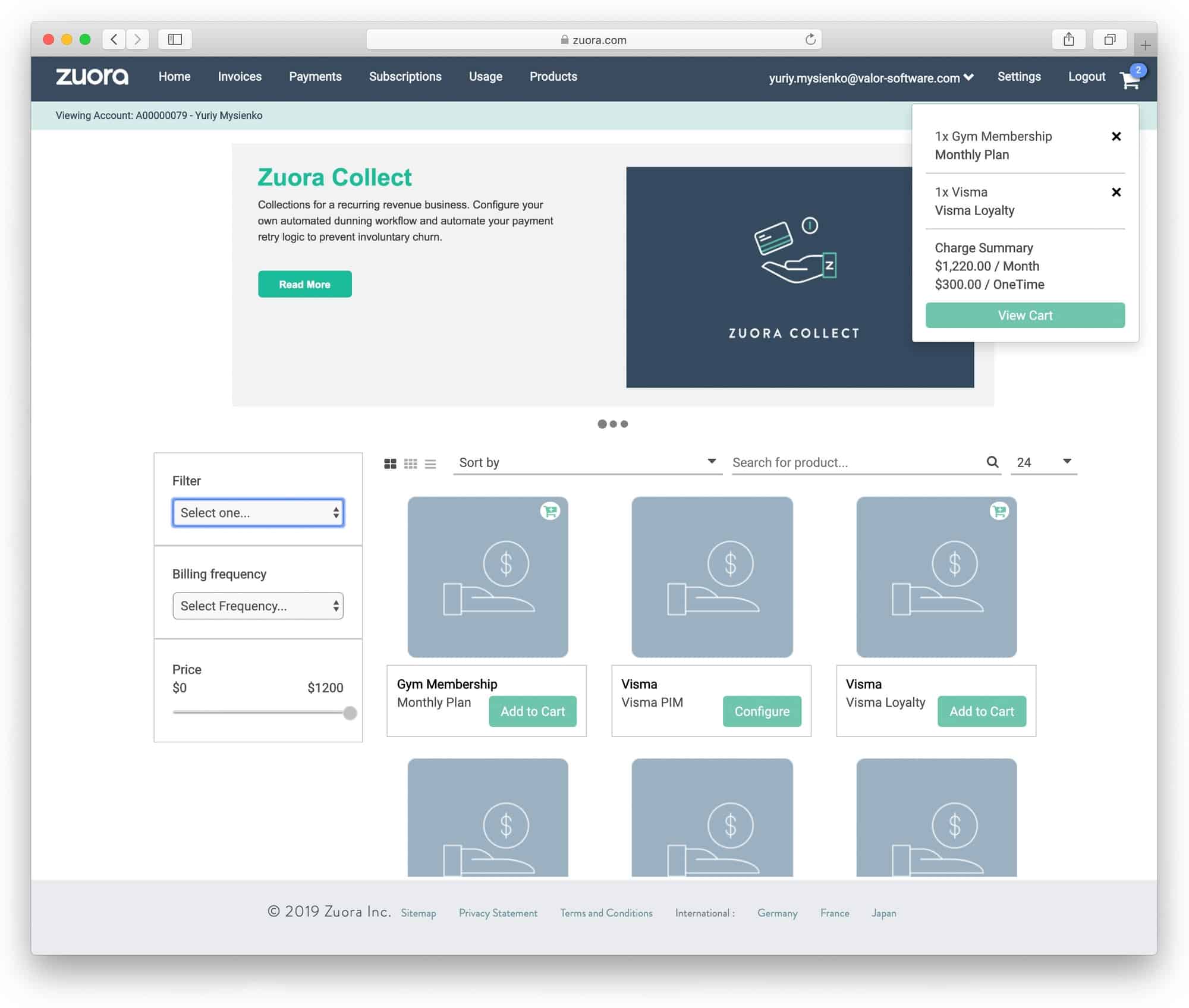Open the Filter 'Select one...' dropdown

[x=258, y=512]
